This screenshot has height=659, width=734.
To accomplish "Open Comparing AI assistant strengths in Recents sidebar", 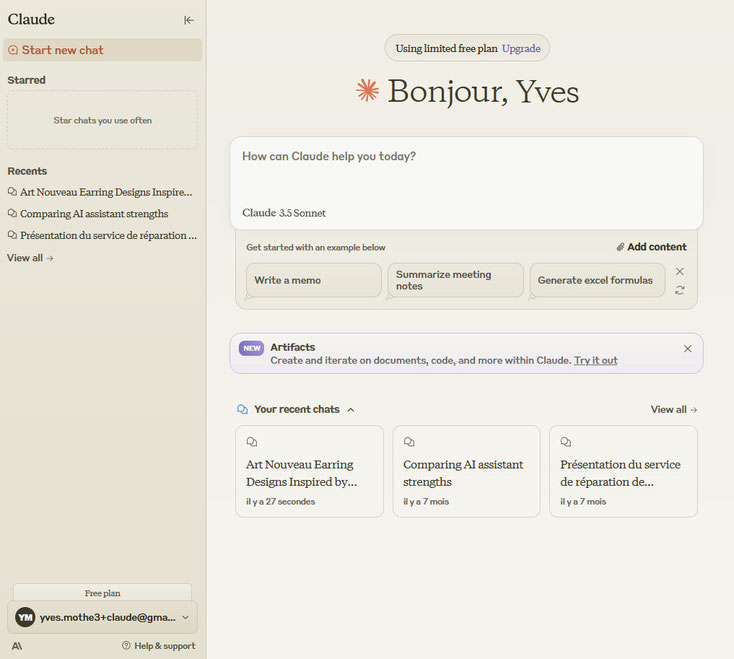I will tap(94, 214).
